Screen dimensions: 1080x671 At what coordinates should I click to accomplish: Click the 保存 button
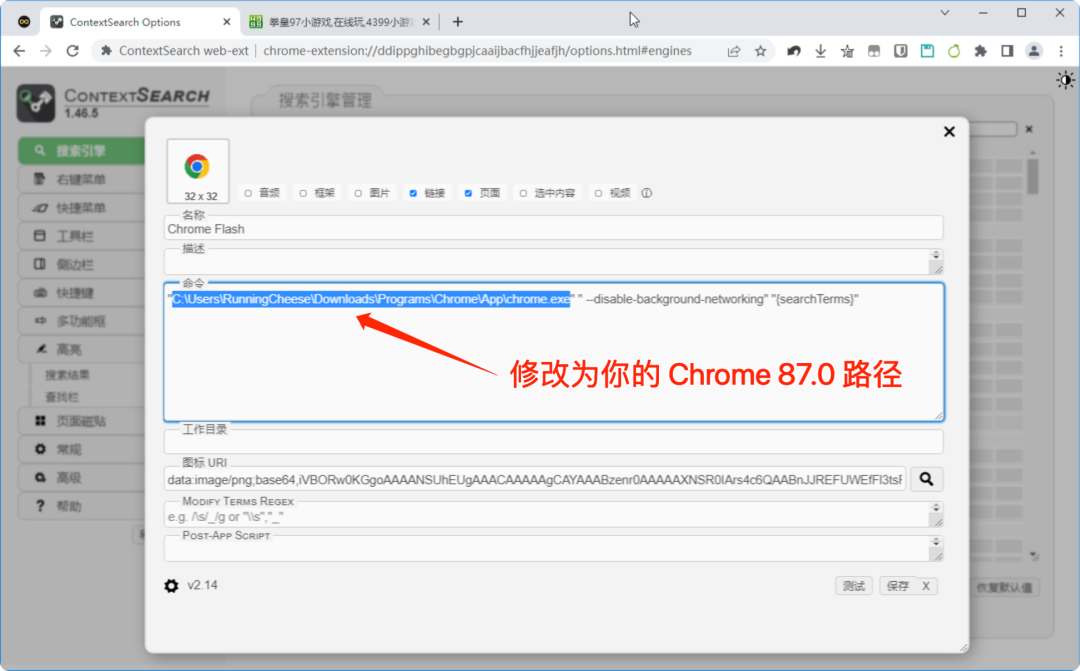pos(897,586)
